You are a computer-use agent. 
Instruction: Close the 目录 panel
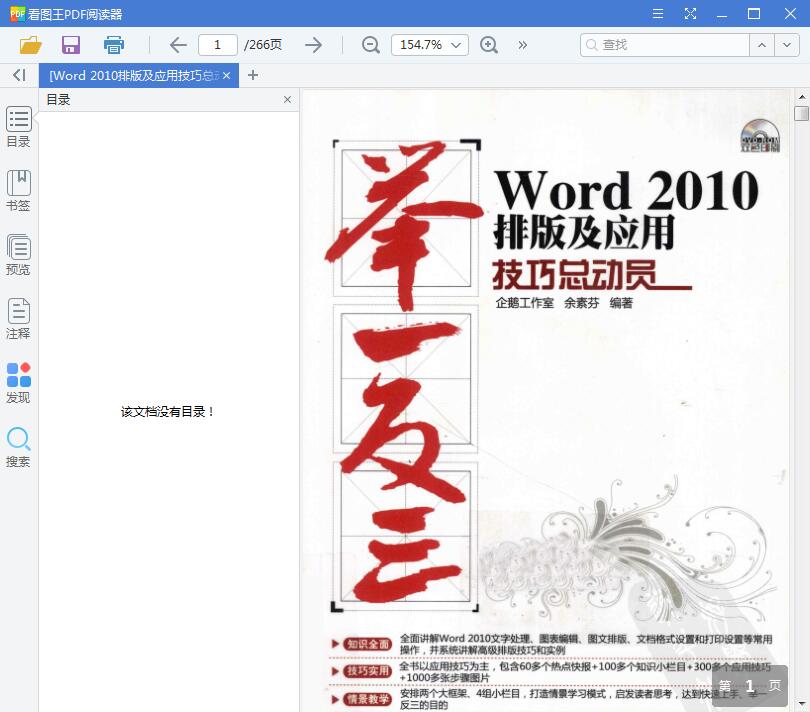pos(287,99)
